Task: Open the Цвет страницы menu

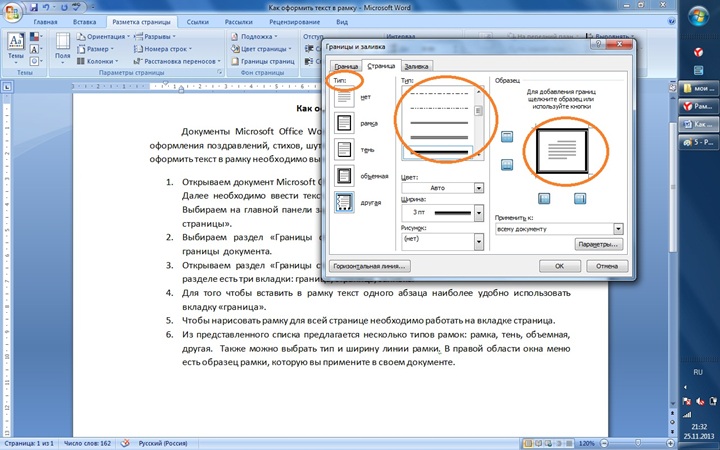Action: (261, 49)
